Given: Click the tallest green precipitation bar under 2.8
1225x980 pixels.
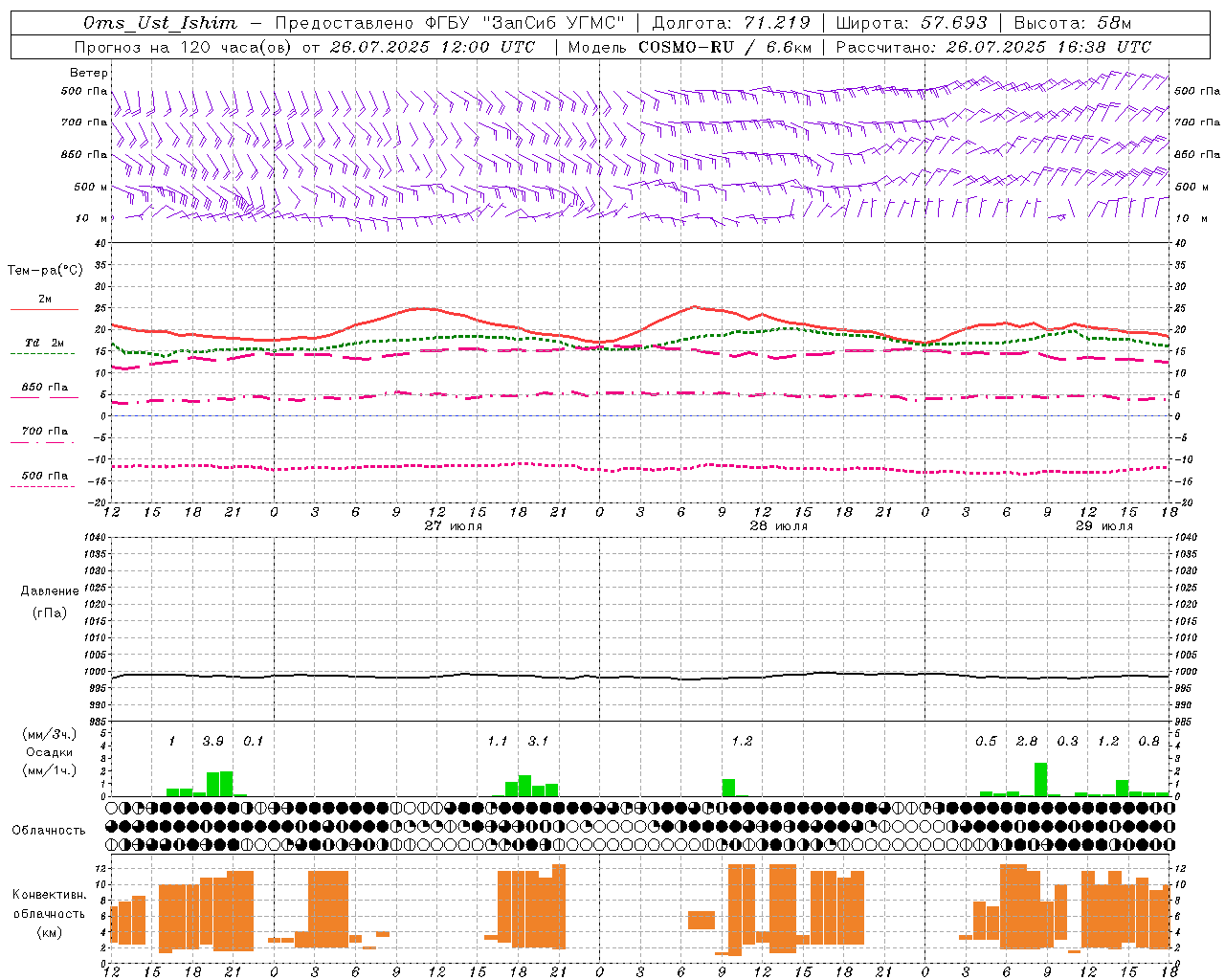Looking at the screenshot, I should pyautogui.click(x=1040, y=779).
